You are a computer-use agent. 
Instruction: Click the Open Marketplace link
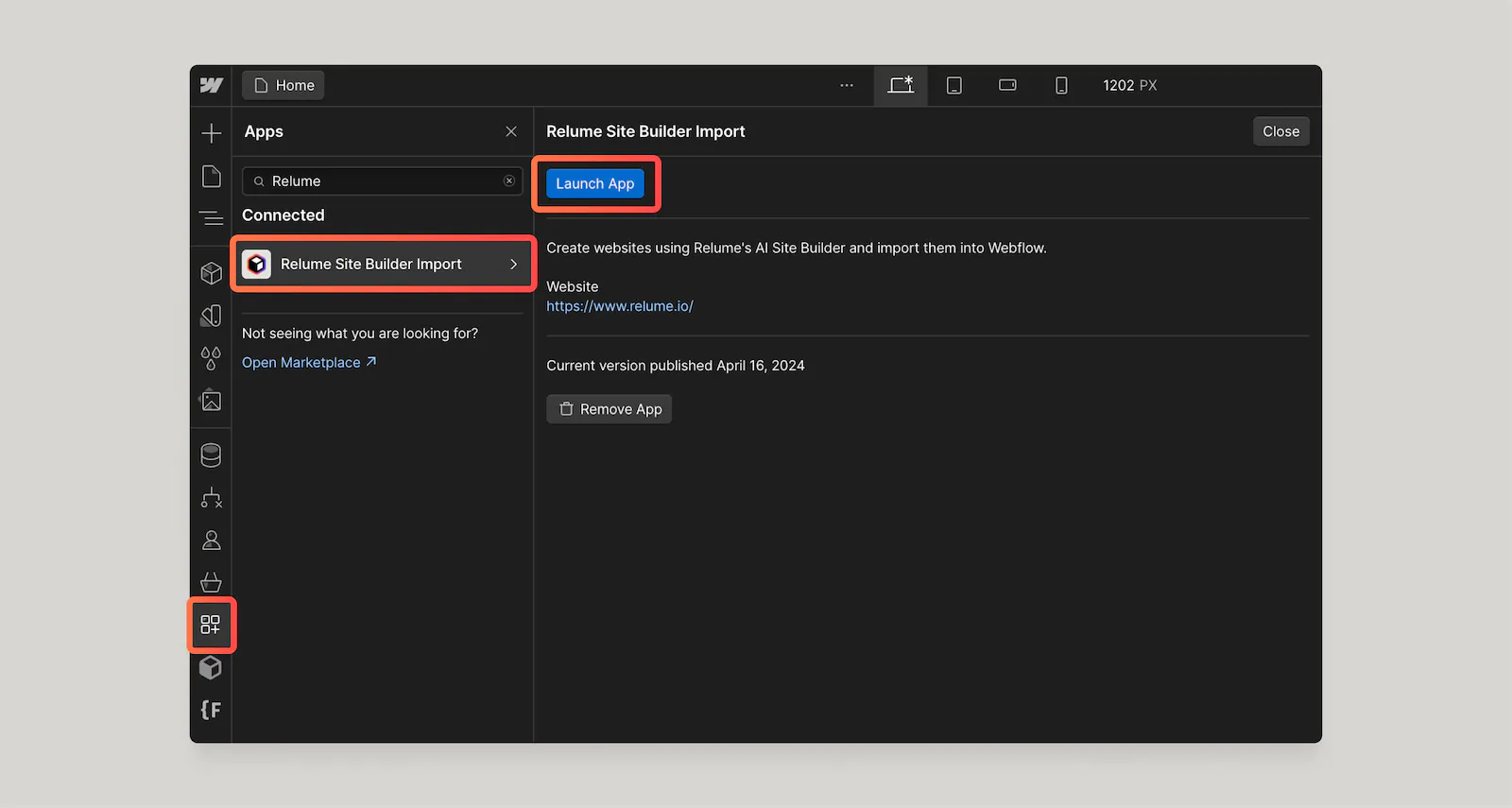coord(309,362)
